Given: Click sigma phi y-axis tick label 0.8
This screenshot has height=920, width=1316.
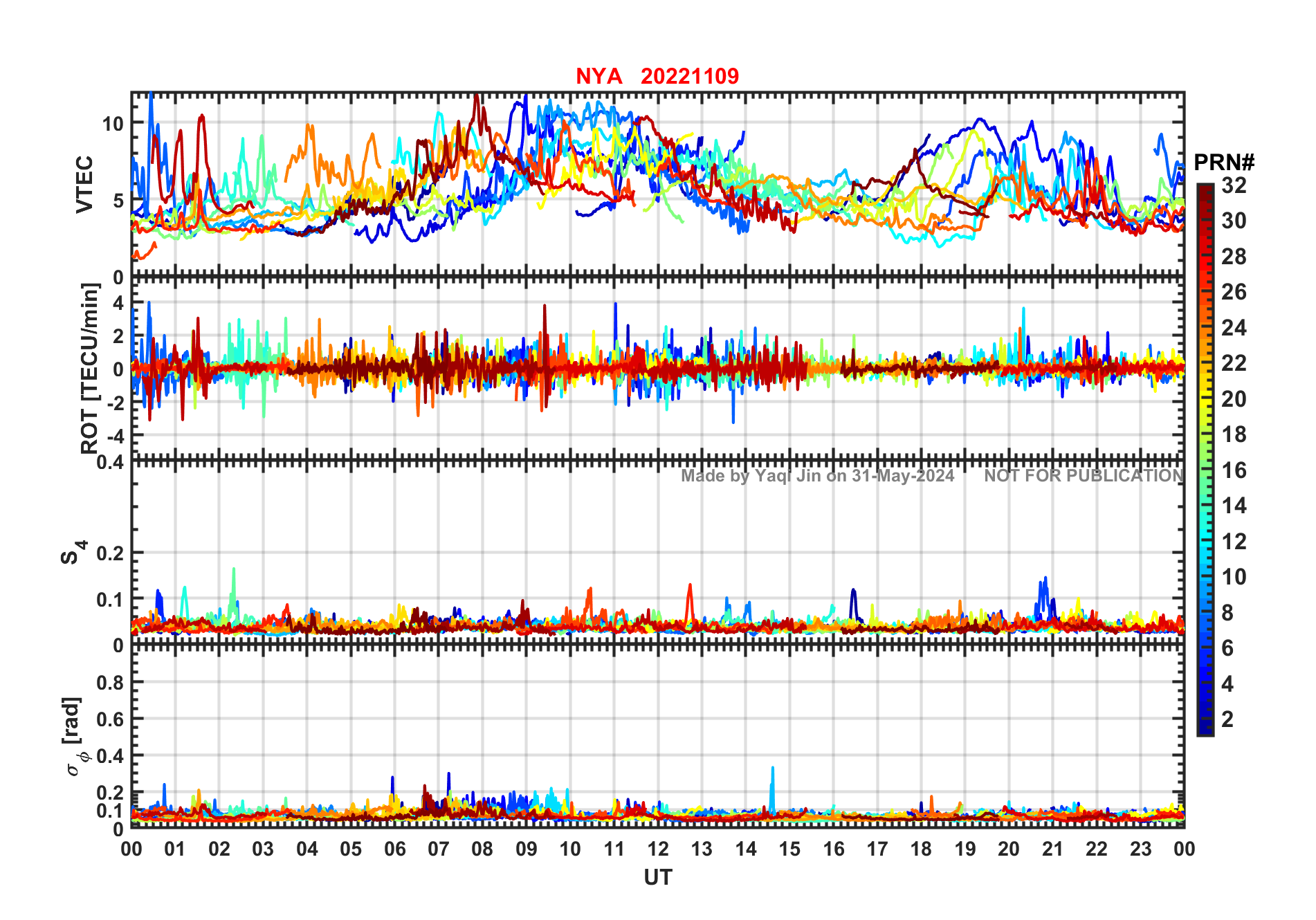Looking at the screenshot, I should (111, 682).
